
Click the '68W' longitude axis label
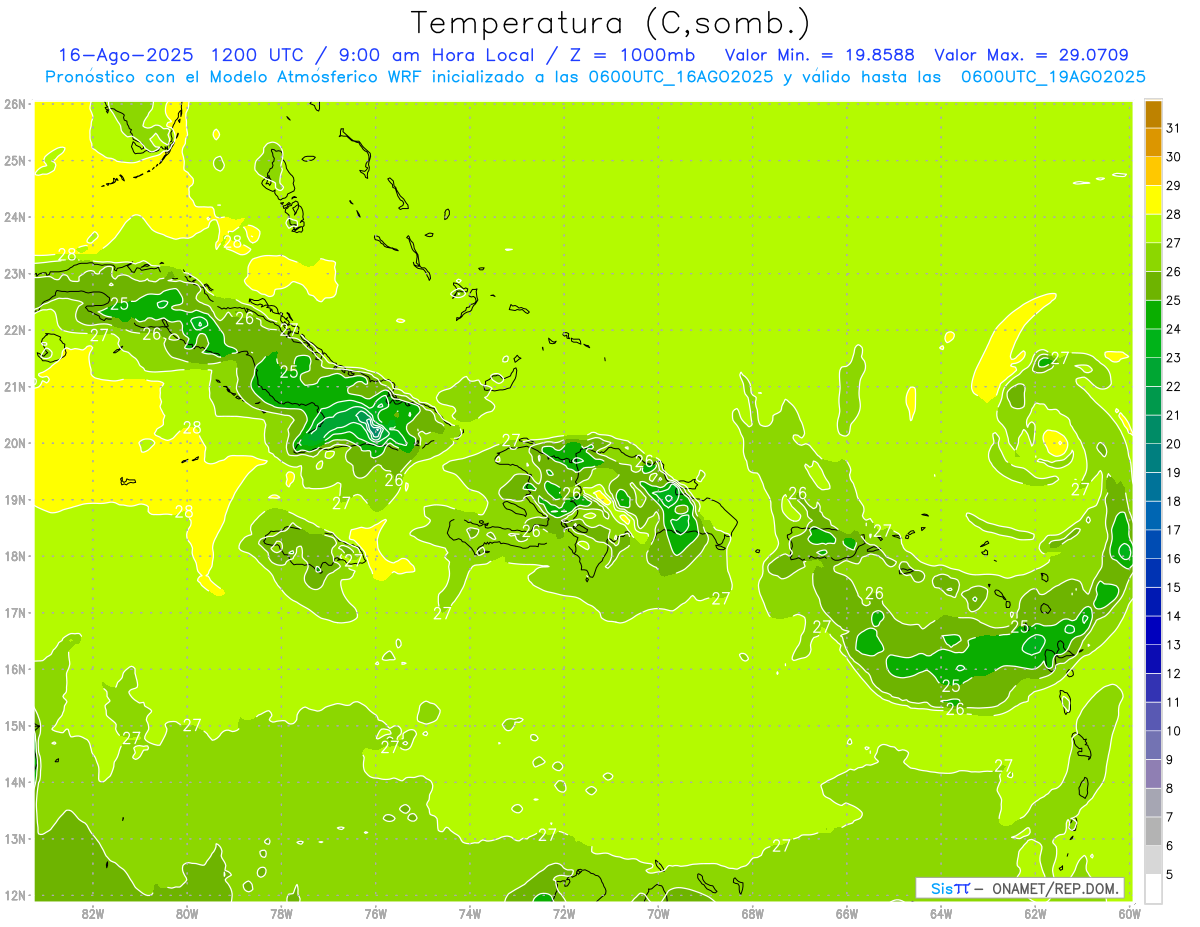point(753,912)
